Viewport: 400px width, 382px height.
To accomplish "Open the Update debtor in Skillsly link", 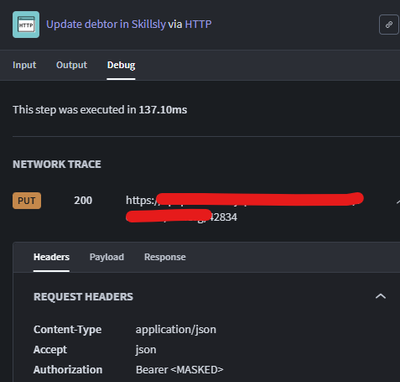I will [106, 24].
